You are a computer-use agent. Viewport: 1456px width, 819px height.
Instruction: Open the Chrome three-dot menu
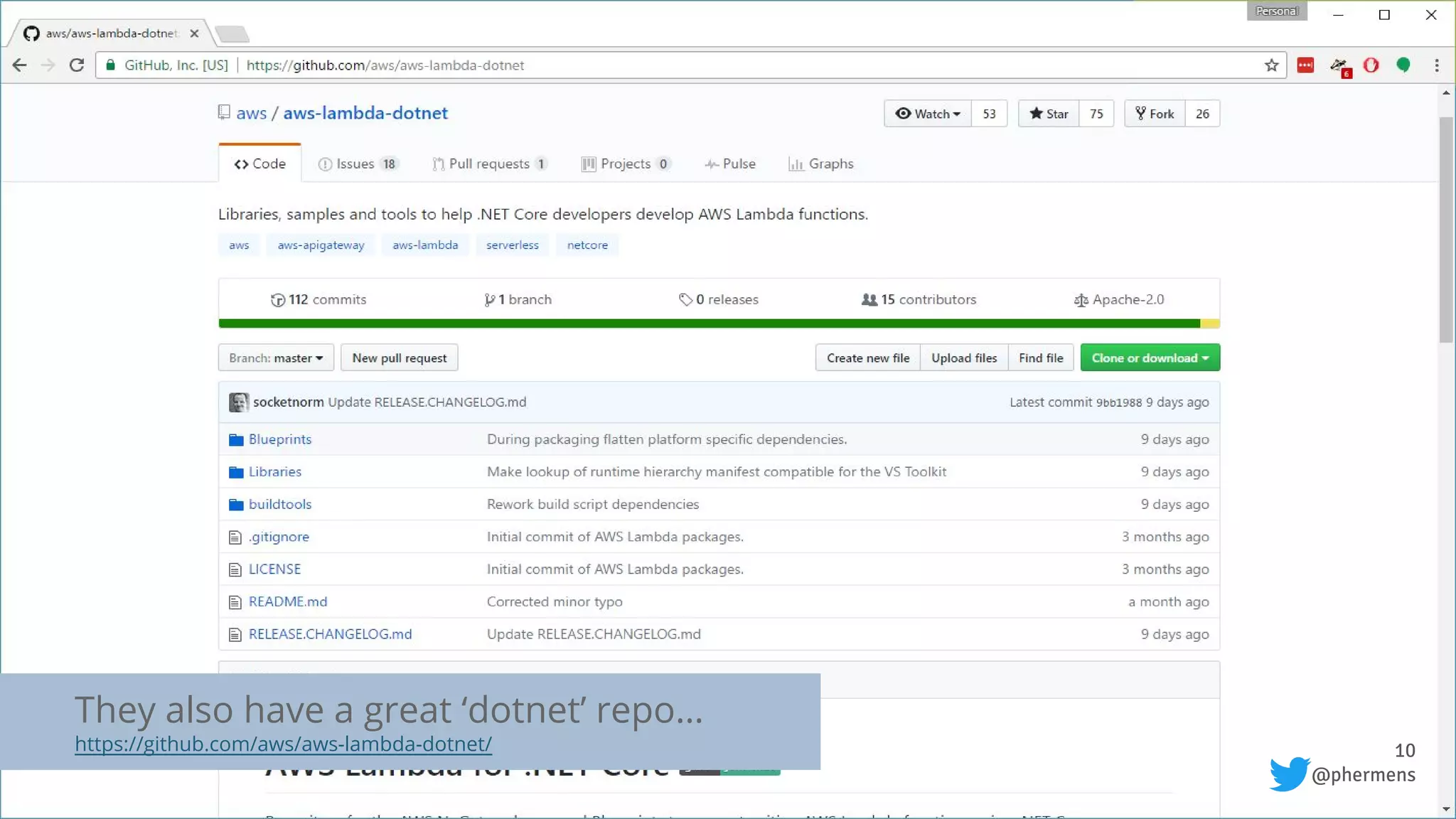point(1437,65)
